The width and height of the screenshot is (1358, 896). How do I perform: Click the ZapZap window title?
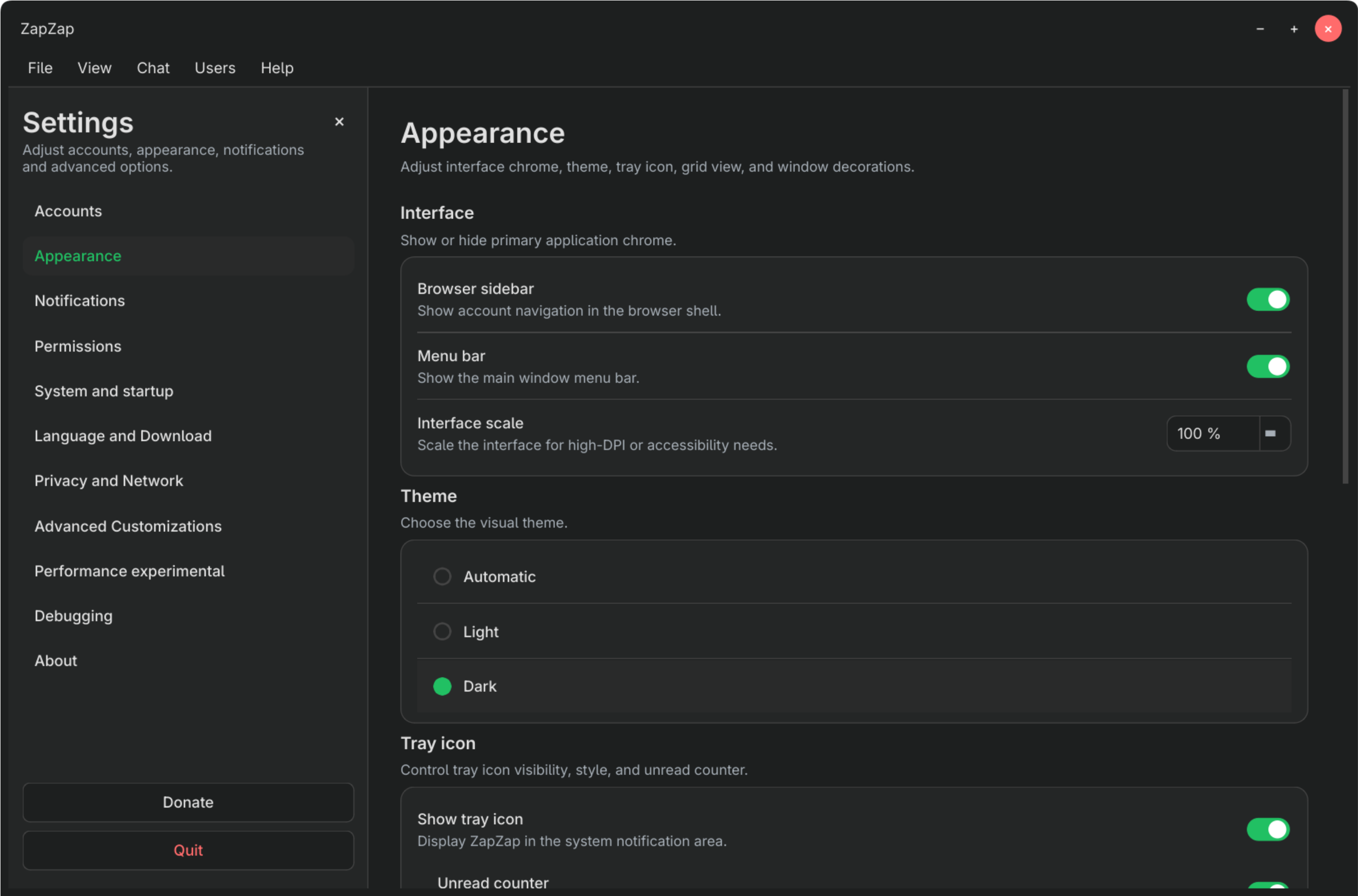(x=47, y=29)
